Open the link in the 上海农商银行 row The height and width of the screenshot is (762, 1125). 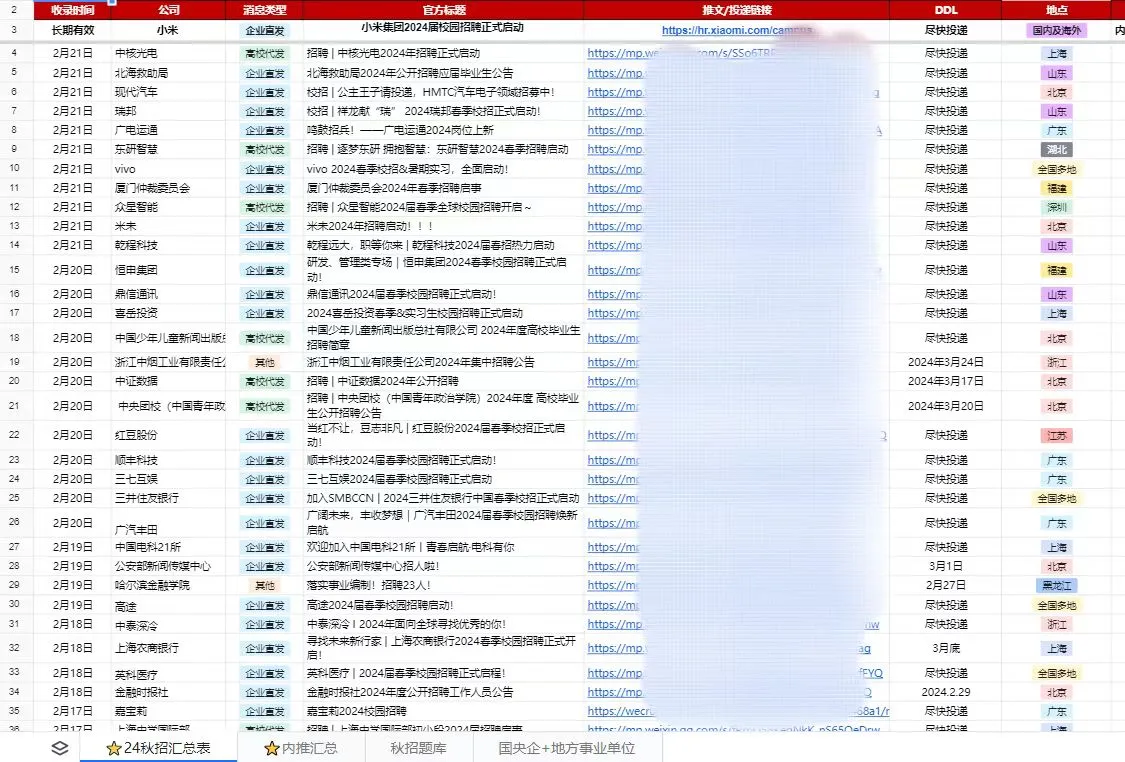(x=616, y=648)
